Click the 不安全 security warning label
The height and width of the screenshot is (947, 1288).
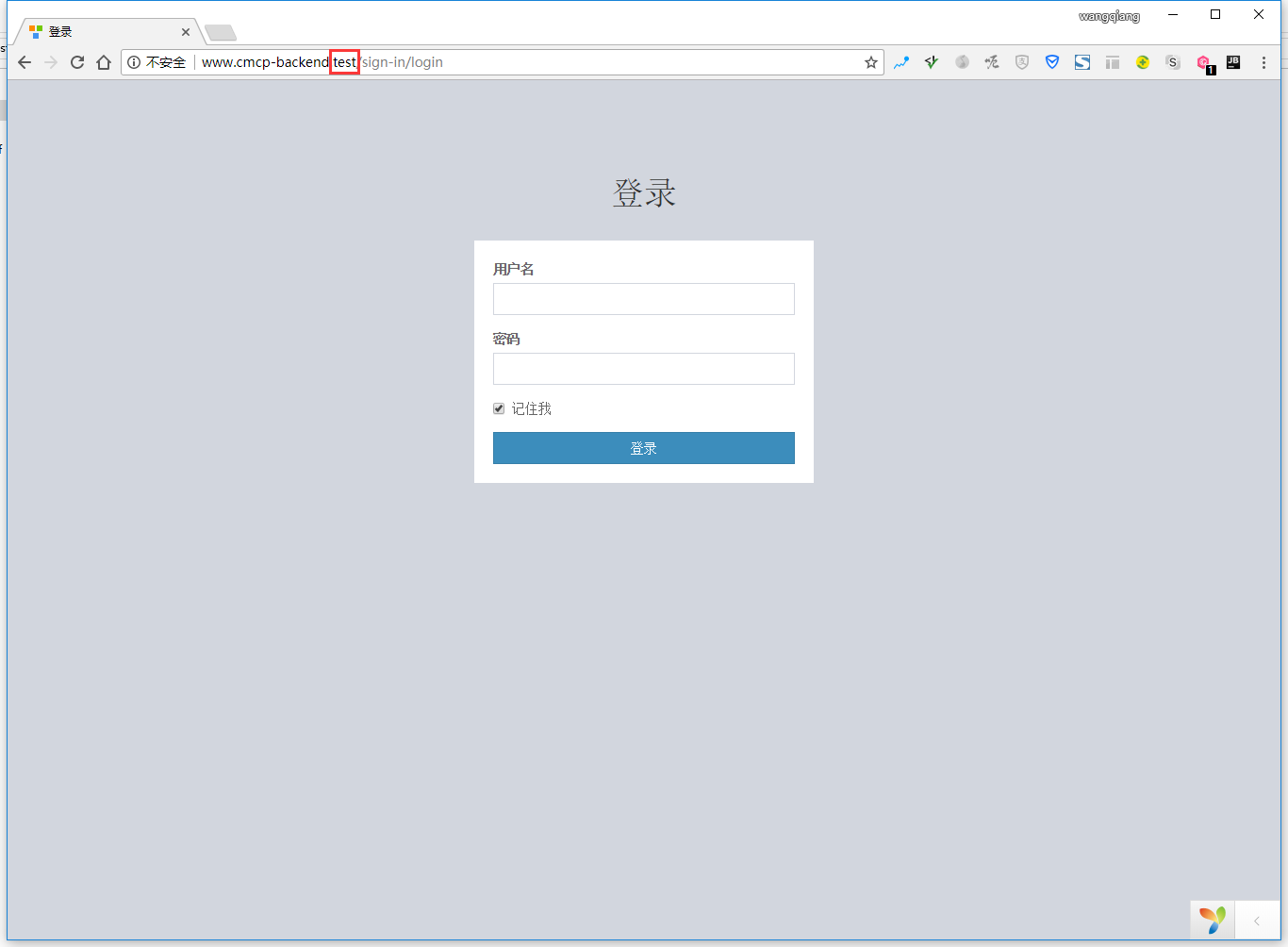pos(166,62)
